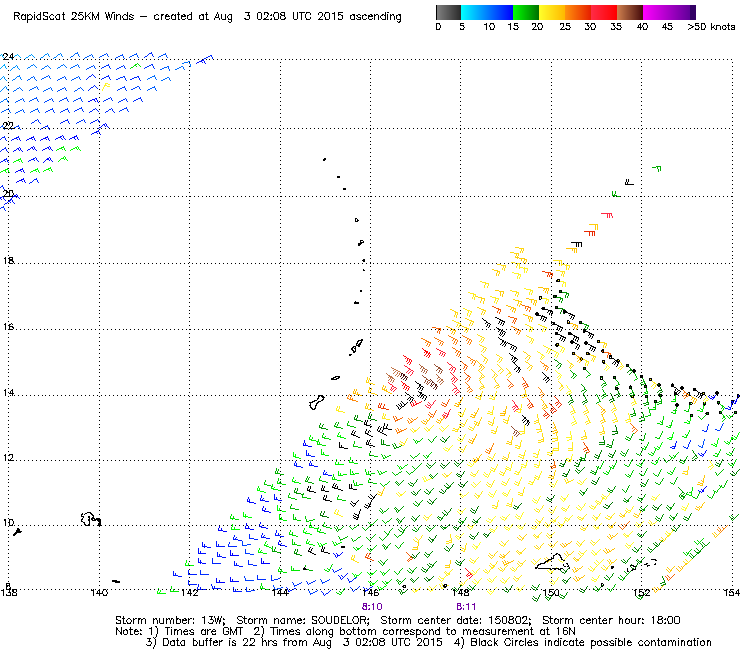This screenshot has width=740, height=650.
Task: Click the green wind barb near 20.5N 153E
Action: click(656, 168)
